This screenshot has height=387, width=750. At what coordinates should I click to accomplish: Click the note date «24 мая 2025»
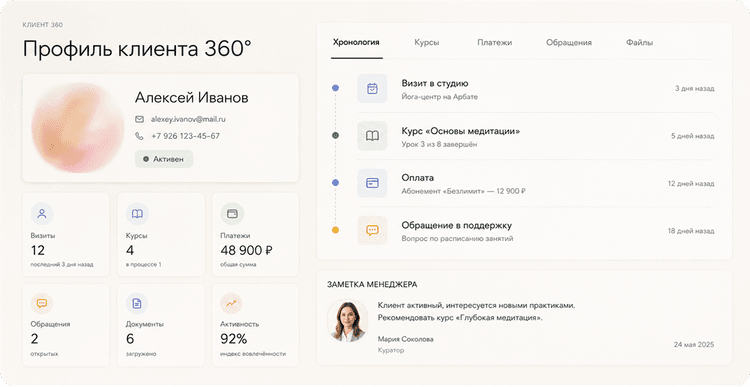pyautogui.click(x=694, y=344)
